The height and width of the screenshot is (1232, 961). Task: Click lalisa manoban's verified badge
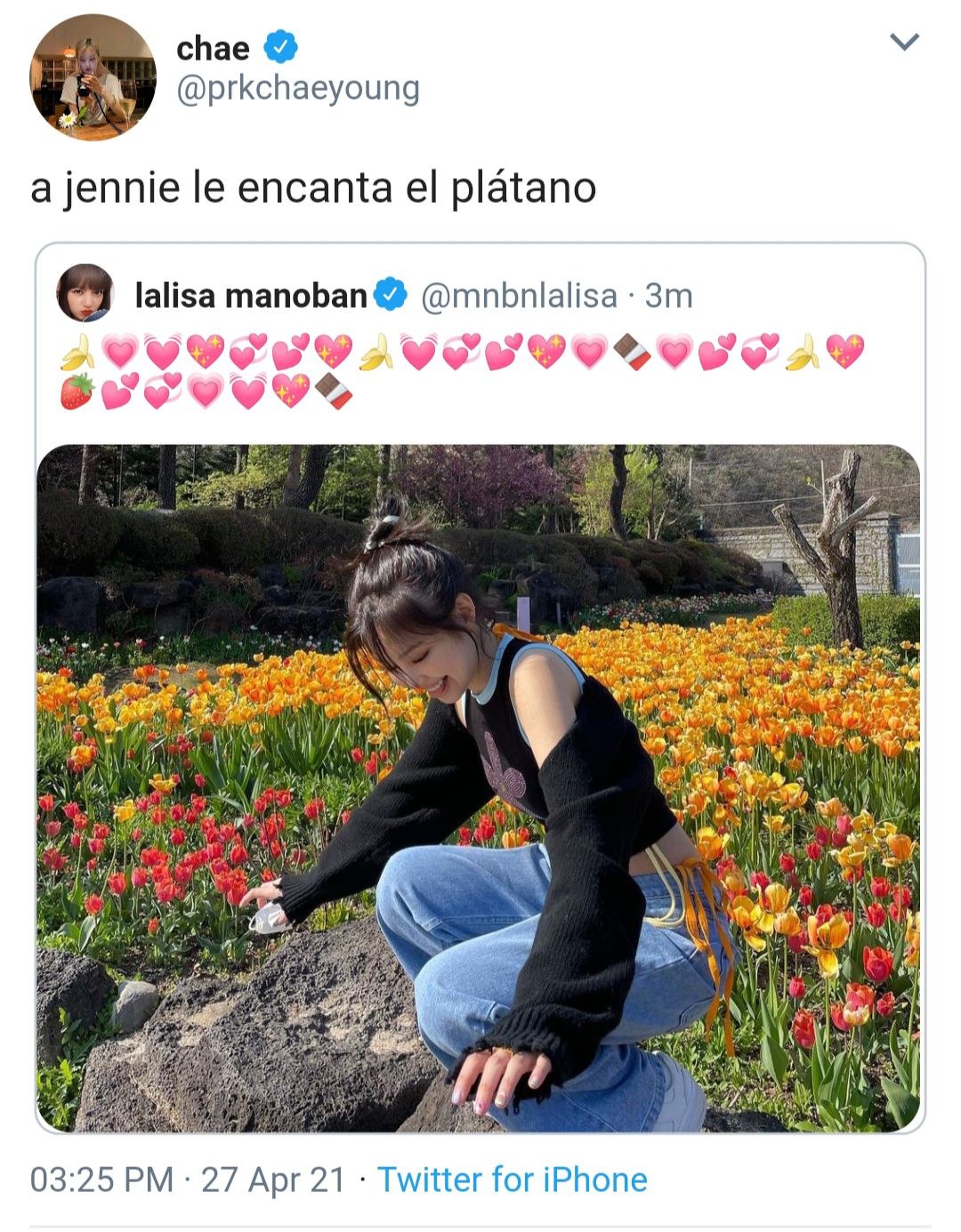coord(390,294)
